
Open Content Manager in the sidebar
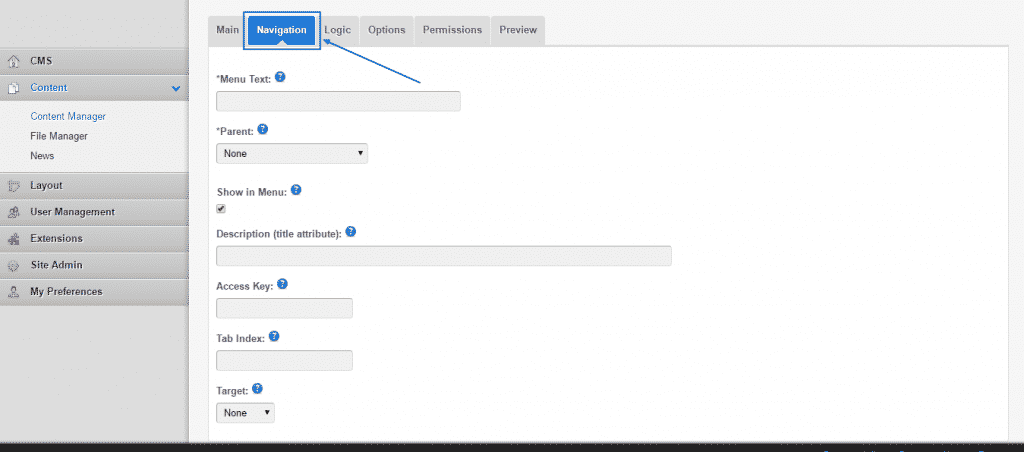[68, 116]
